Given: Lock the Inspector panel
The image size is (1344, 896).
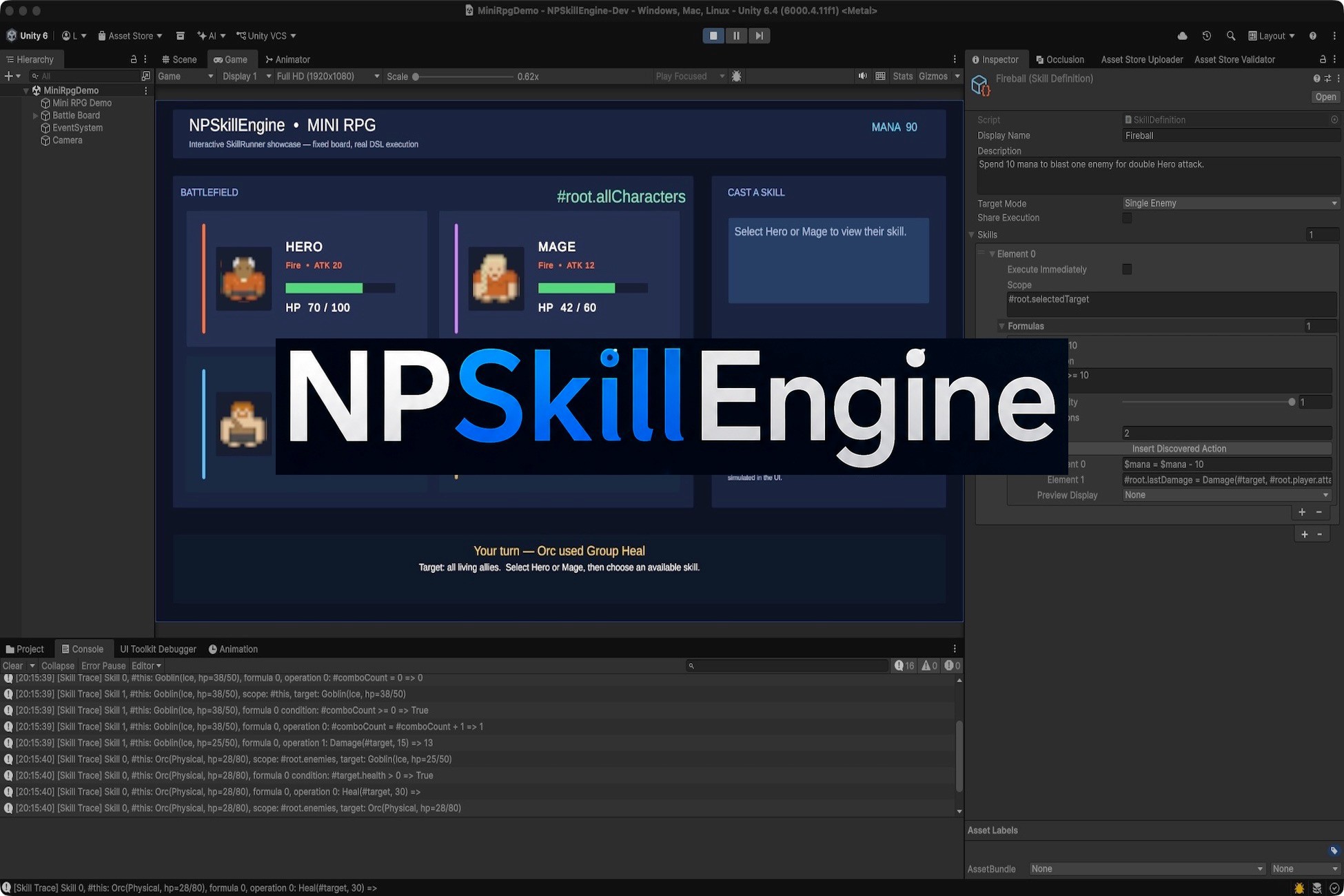Looking at the screenshot, I should [x=1322, y=60].
